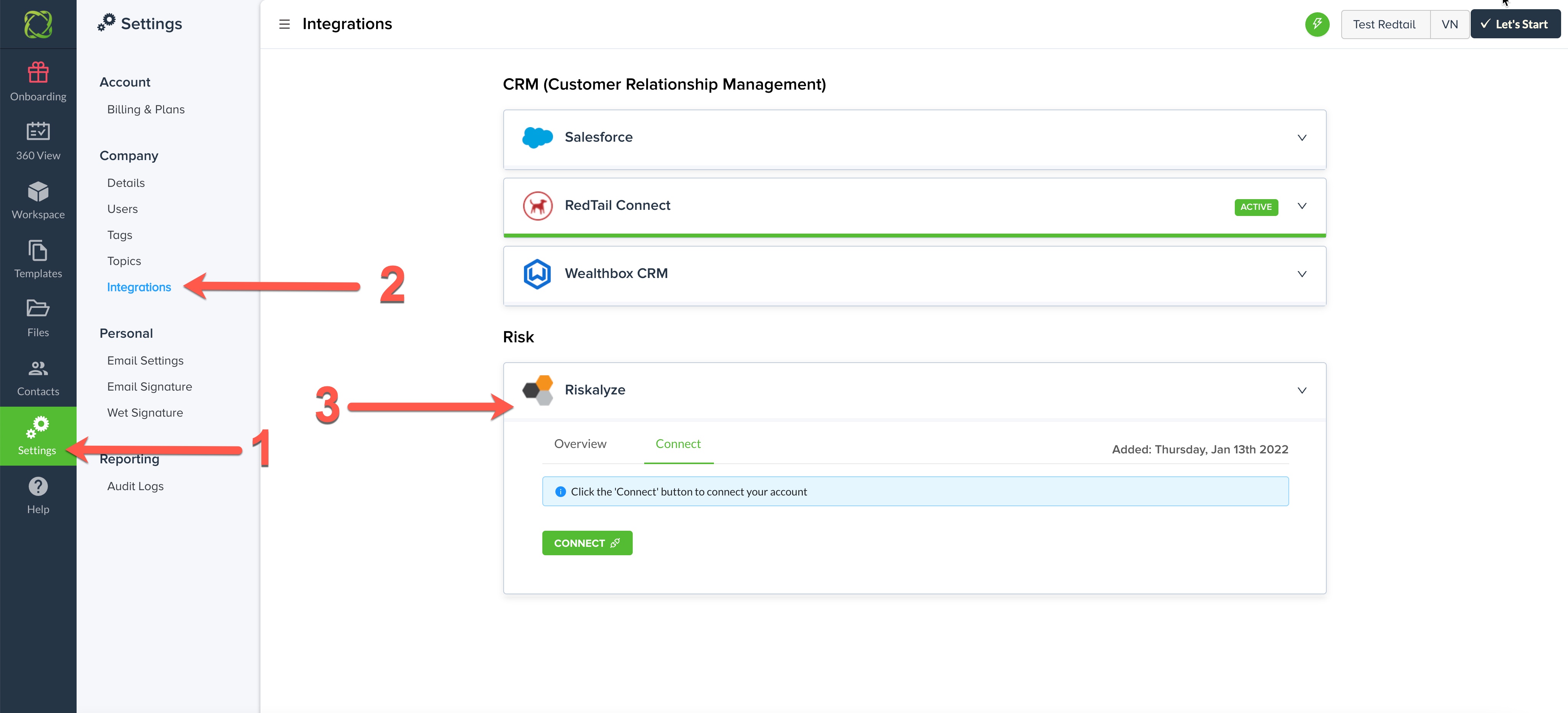Open Audit Logs under Reporting
This screenshot has height=713, width=1568.
135,486
